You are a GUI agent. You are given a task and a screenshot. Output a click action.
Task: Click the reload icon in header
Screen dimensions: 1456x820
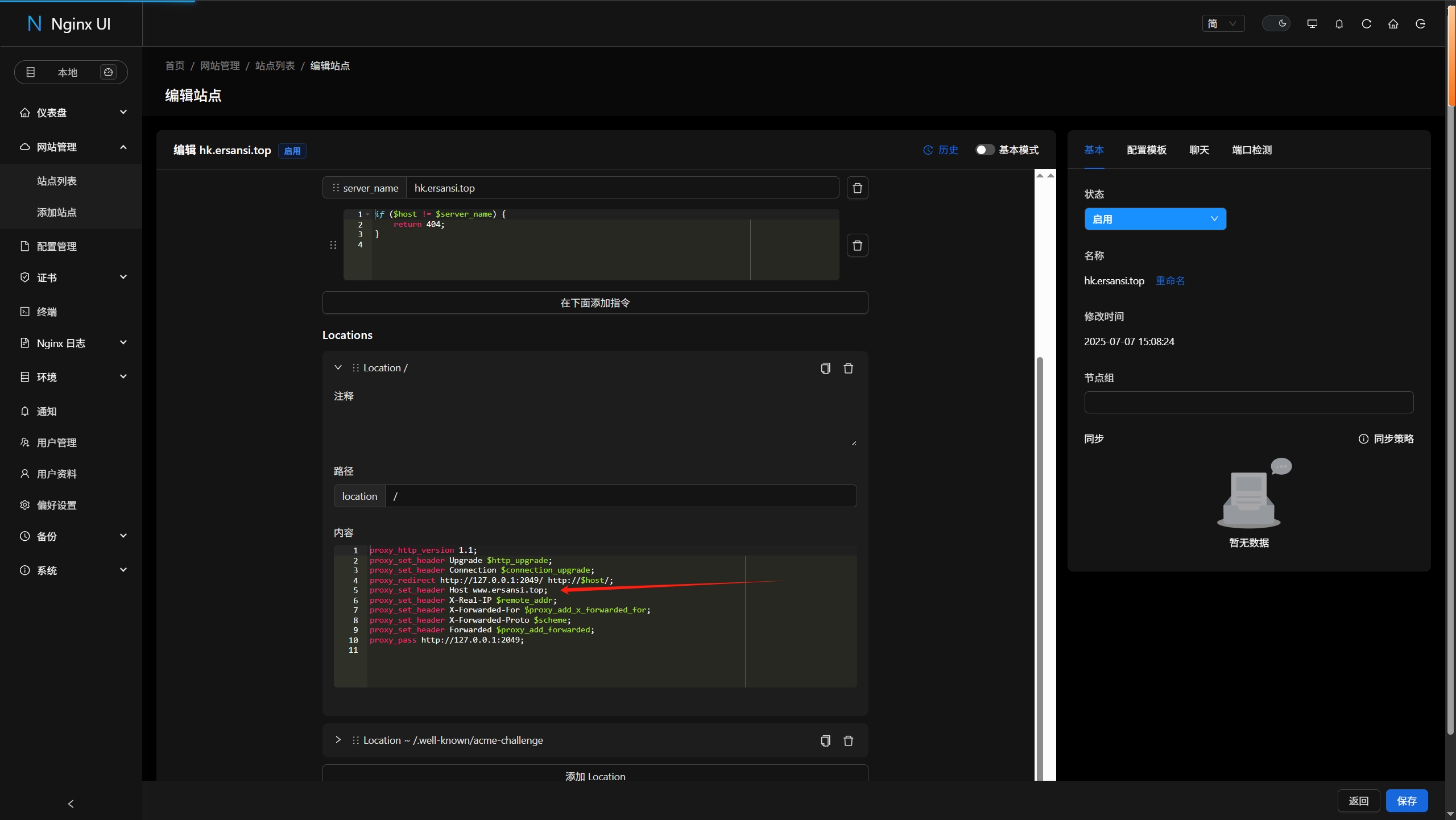coord(1366,23)
